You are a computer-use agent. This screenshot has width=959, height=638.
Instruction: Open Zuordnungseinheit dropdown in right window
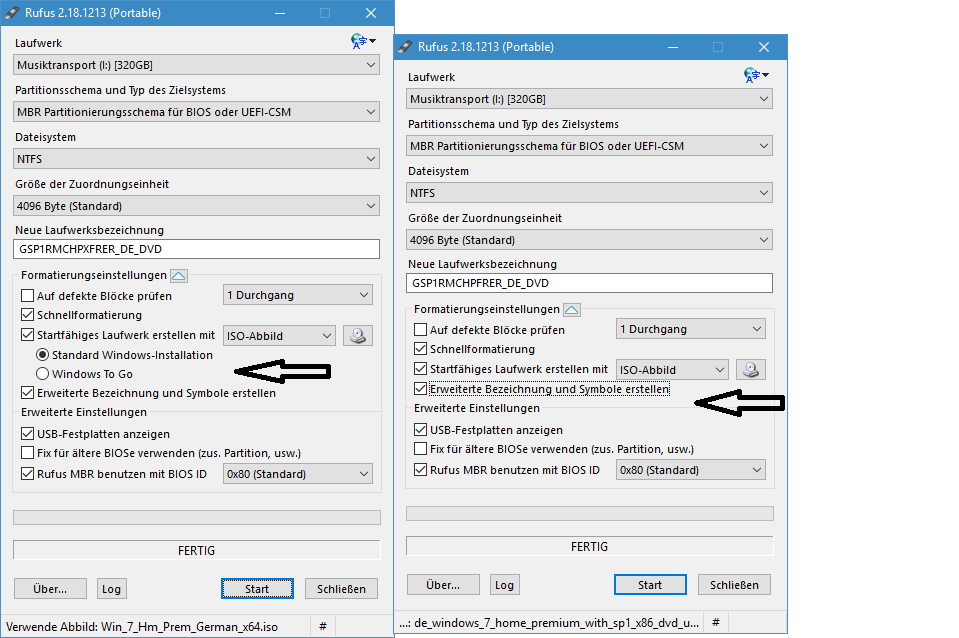pos(589,240)
